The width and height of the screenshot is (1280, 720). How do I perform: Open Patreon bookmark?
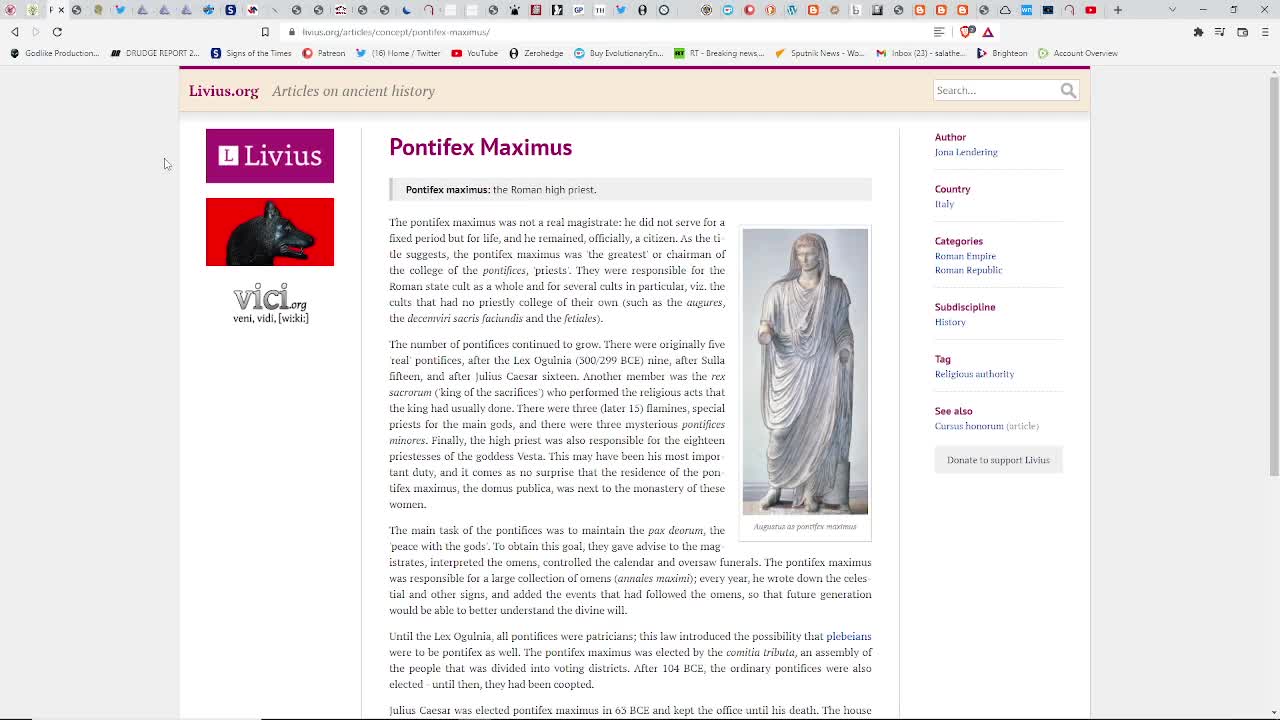(324, 53)
